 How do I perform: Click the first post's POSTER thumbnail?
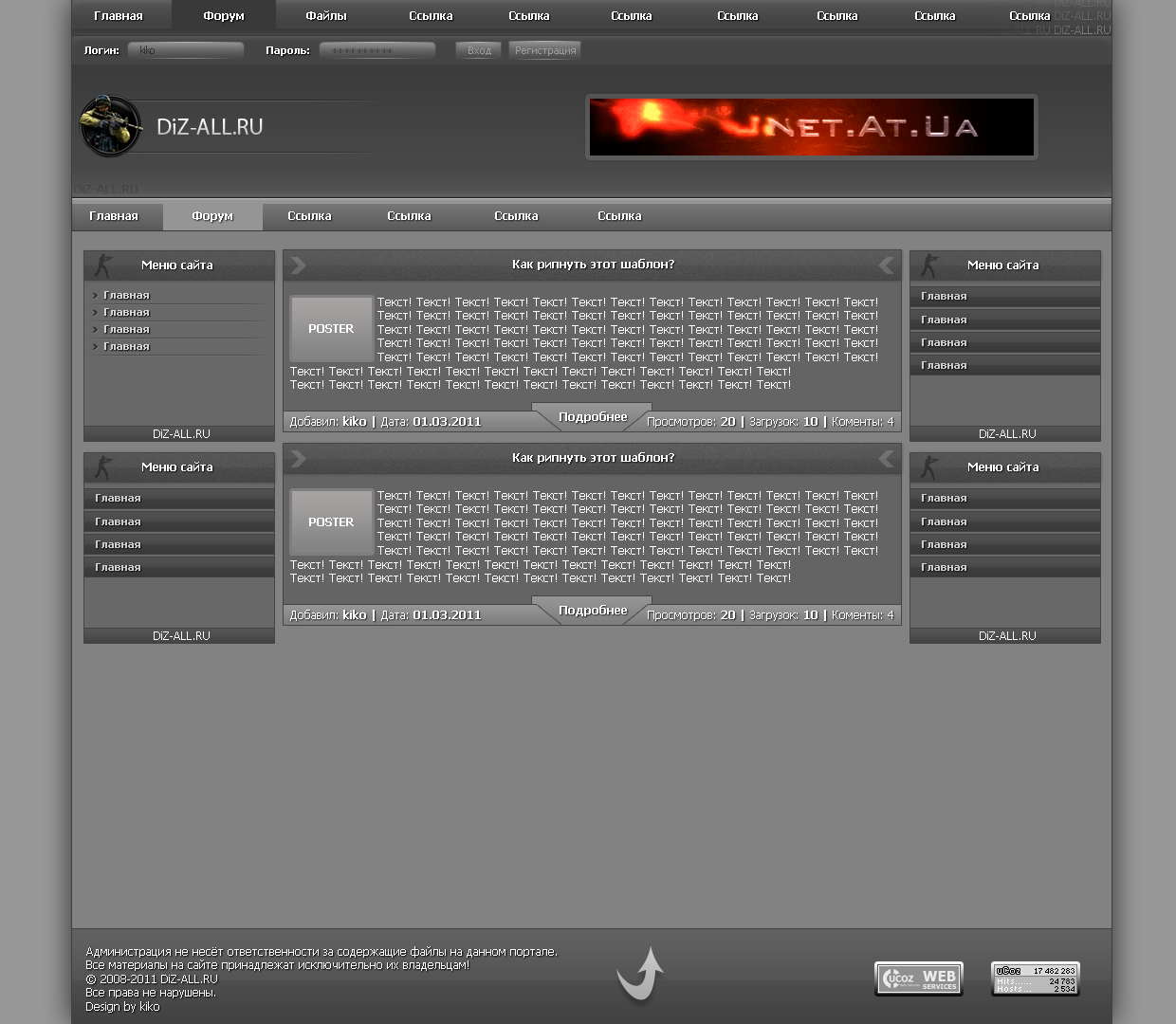(331, 329)
